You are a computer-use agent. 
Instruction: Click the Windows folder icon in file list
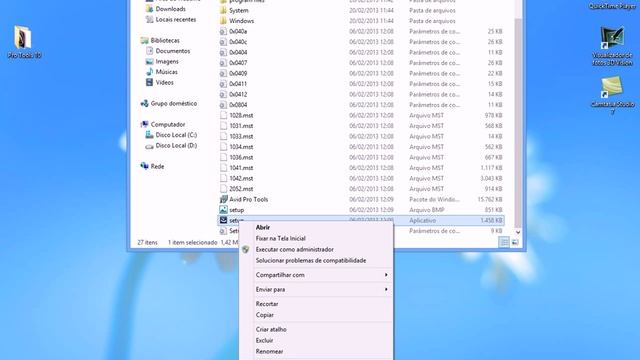(x=223, y=21)
